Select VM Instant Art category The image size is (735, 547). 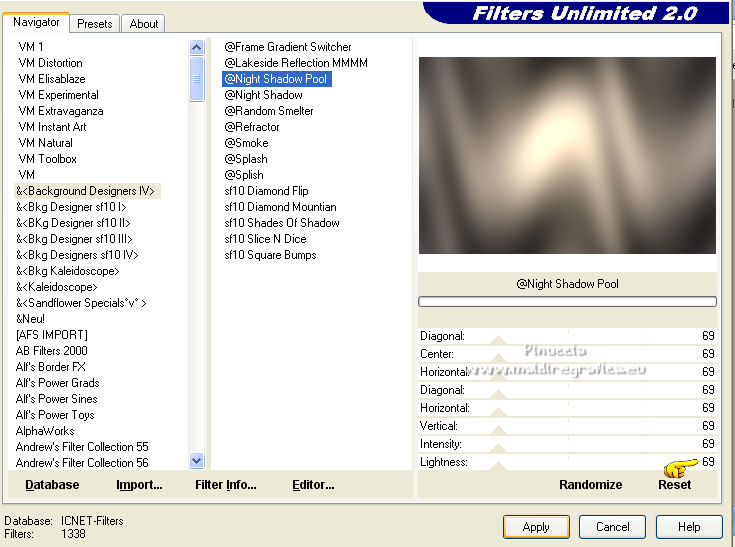(x=52, y=127)
